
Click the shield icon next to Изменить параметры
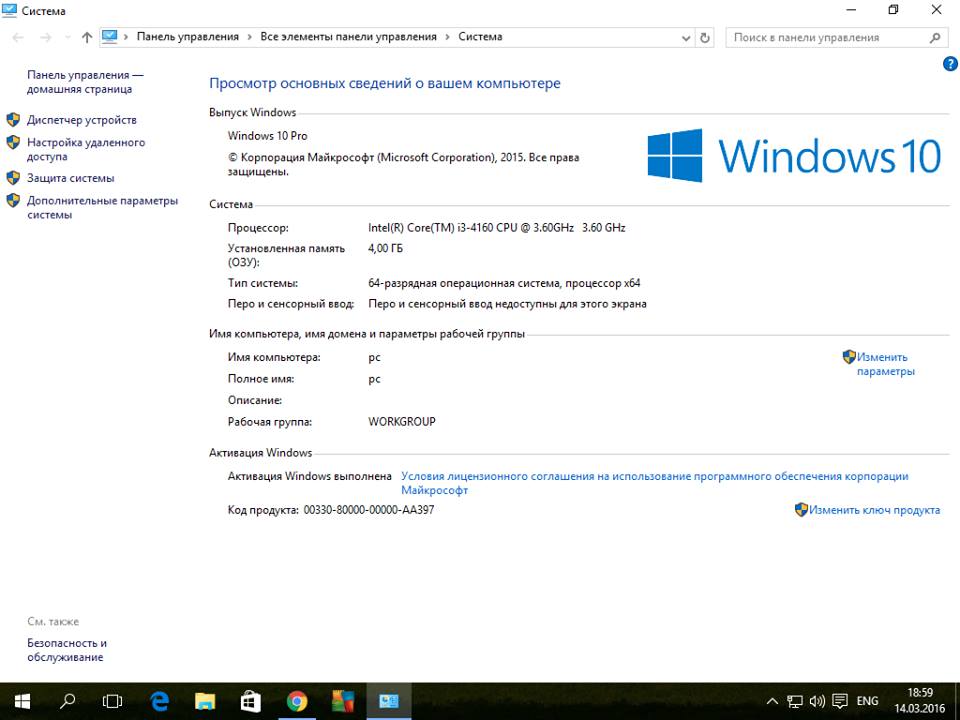tap(849, 356)
